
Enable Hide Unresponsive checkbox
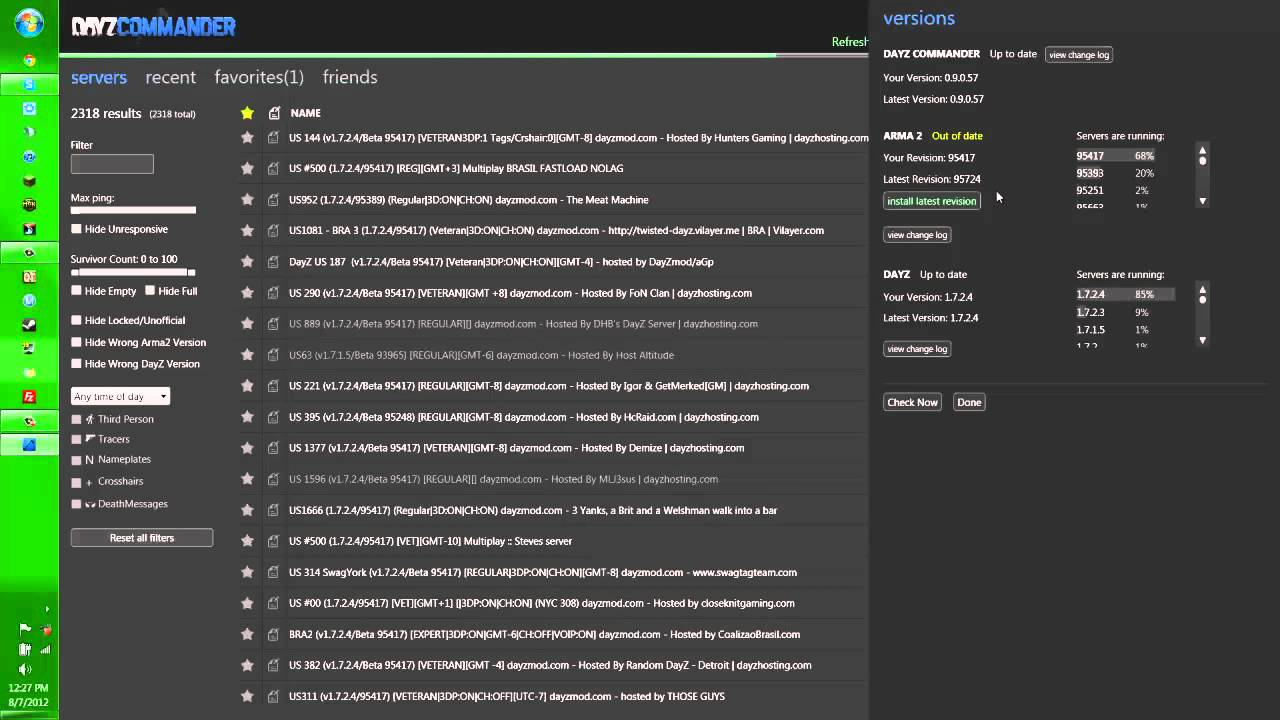click(76, 229)
